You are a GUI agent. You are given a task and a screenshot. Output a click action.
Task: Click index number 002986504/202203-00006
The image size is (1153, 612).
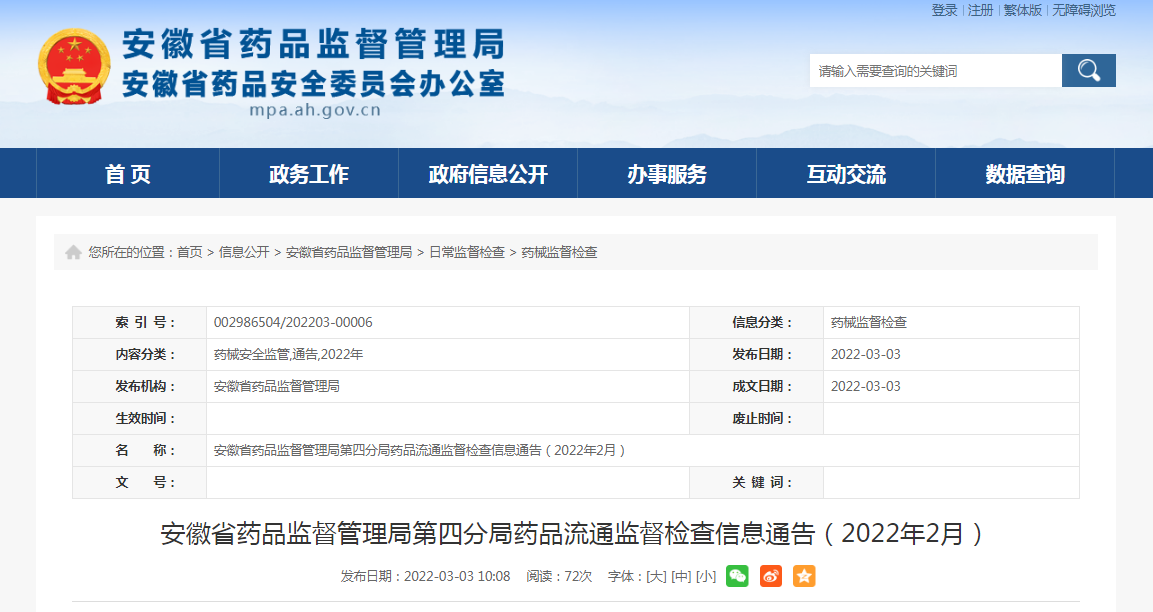293,322
